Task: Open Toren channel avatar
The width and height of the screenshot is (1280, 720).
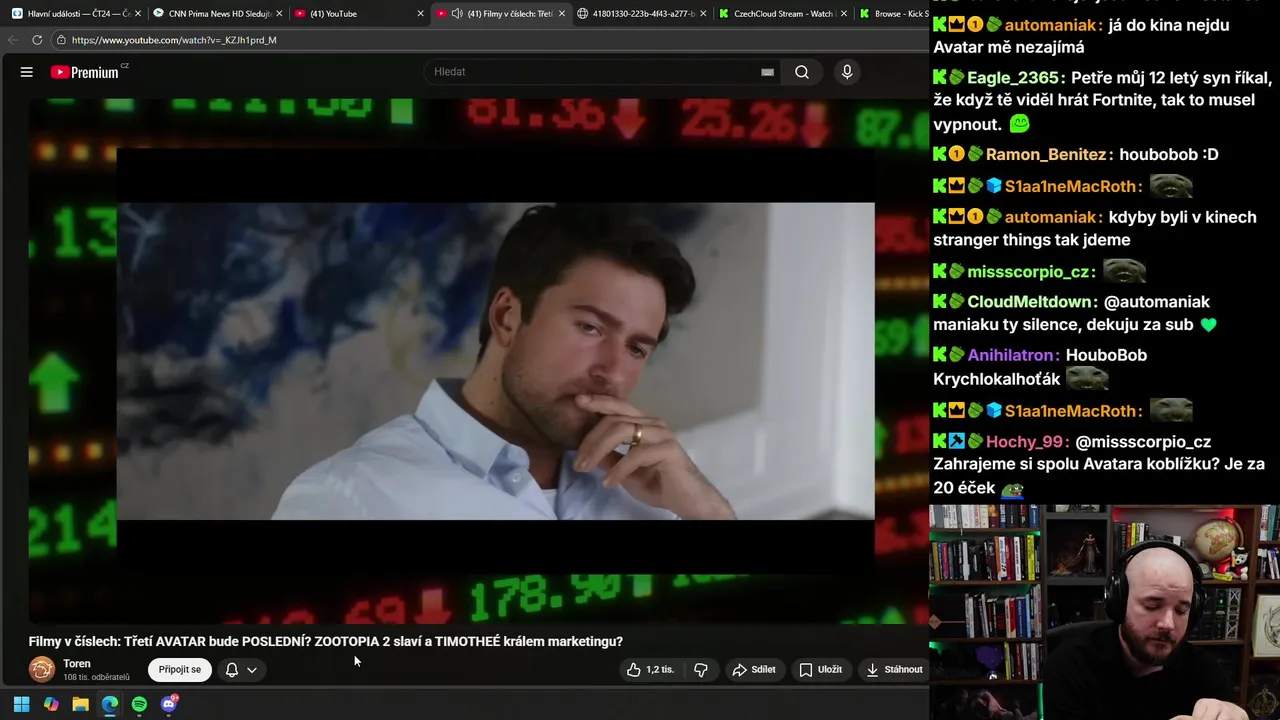Action: (x=42, y=669)
